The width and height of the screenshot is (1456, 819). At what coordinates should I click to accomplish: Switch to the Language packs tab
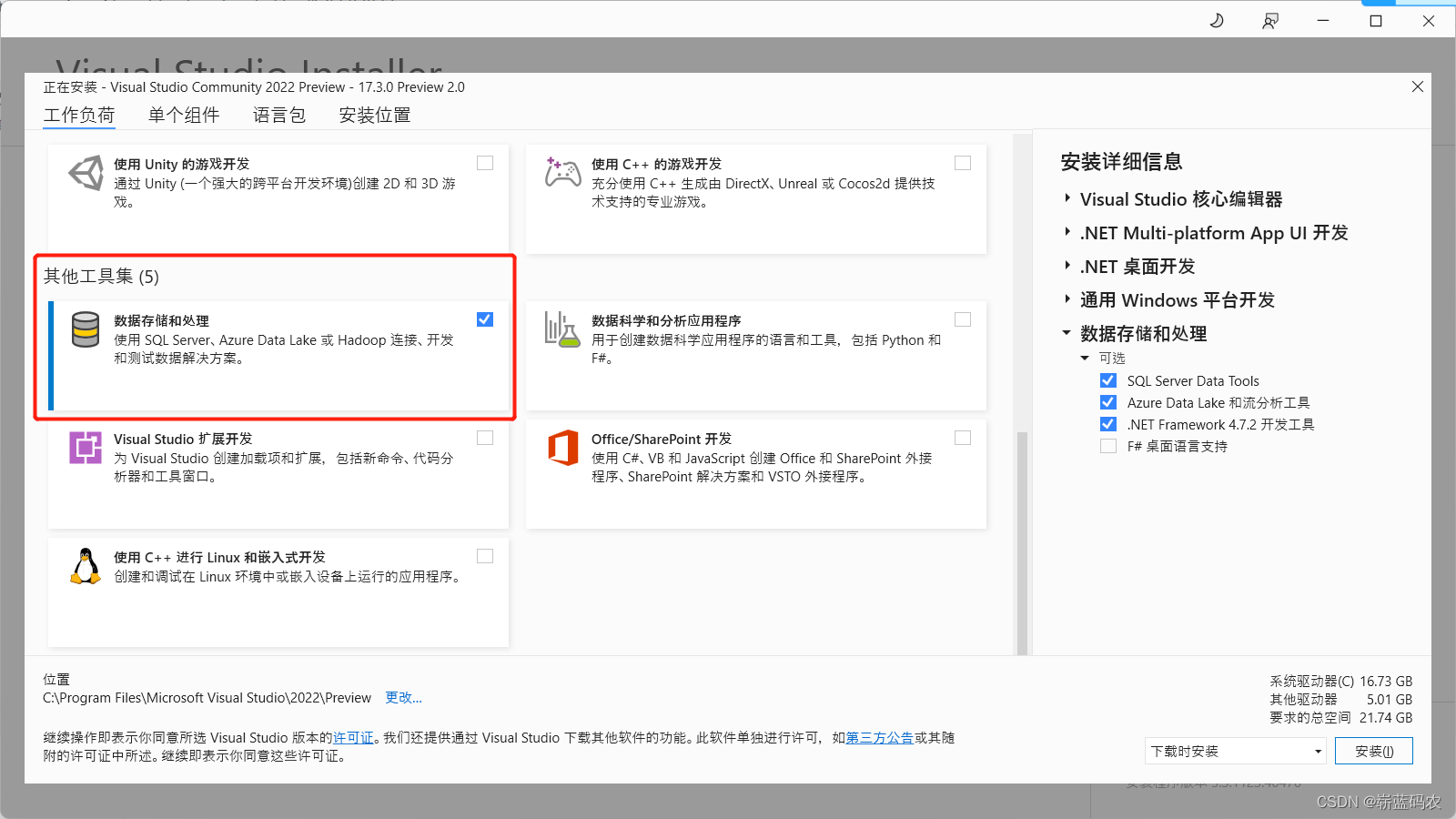(x=279, y=115)
